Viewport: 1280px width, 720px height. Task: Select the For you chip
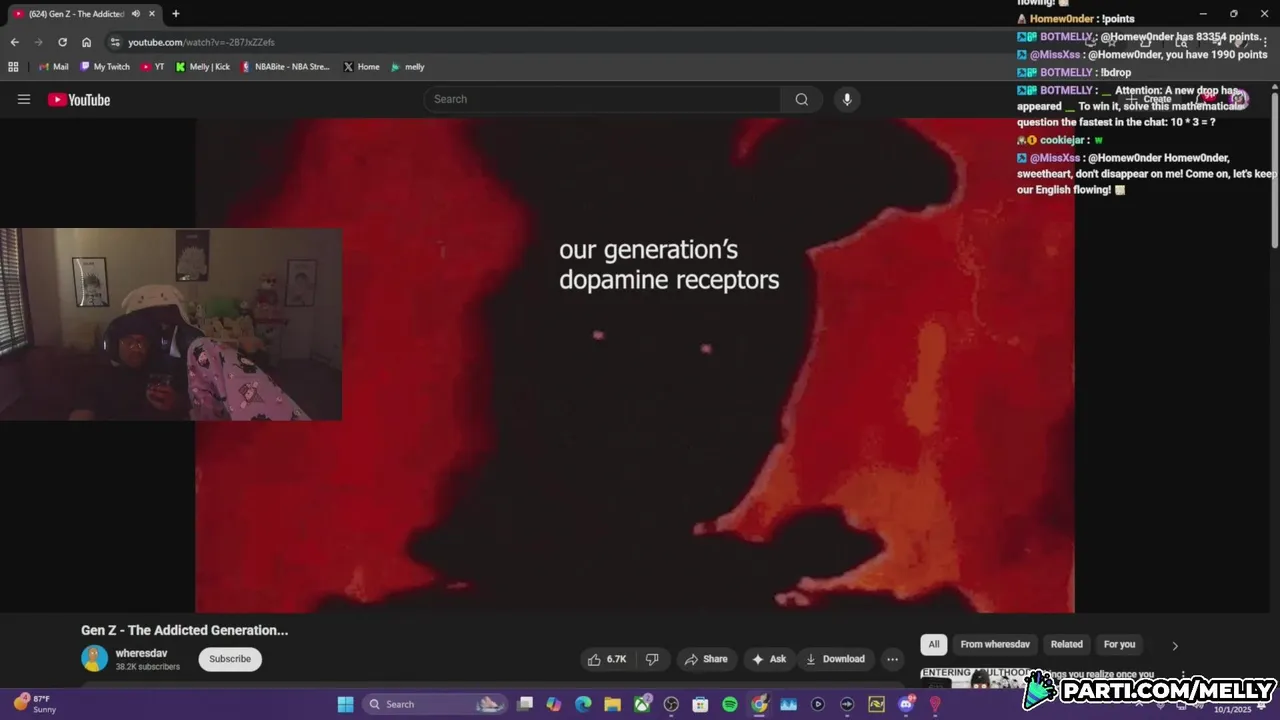1119,644
